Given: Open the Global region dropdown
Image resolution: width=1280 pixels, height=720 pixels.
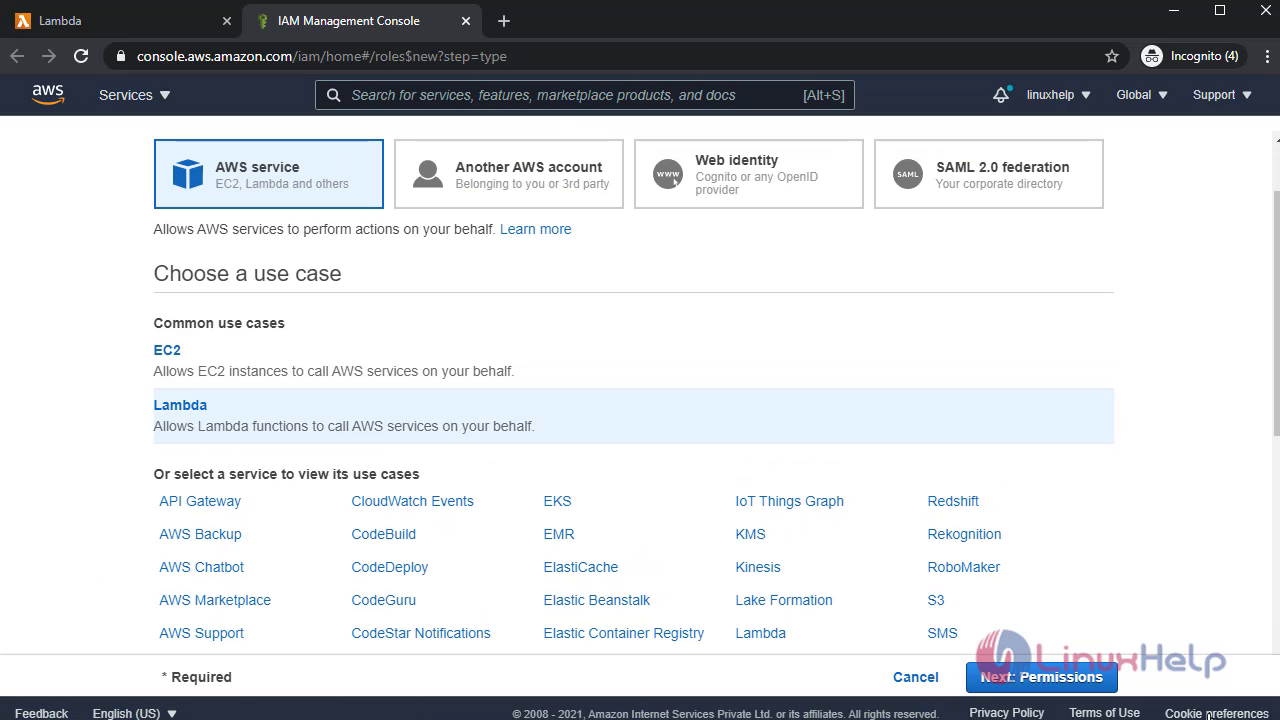Looking at the screenshot, I should pyautogui.click(x=1142, y=95).
